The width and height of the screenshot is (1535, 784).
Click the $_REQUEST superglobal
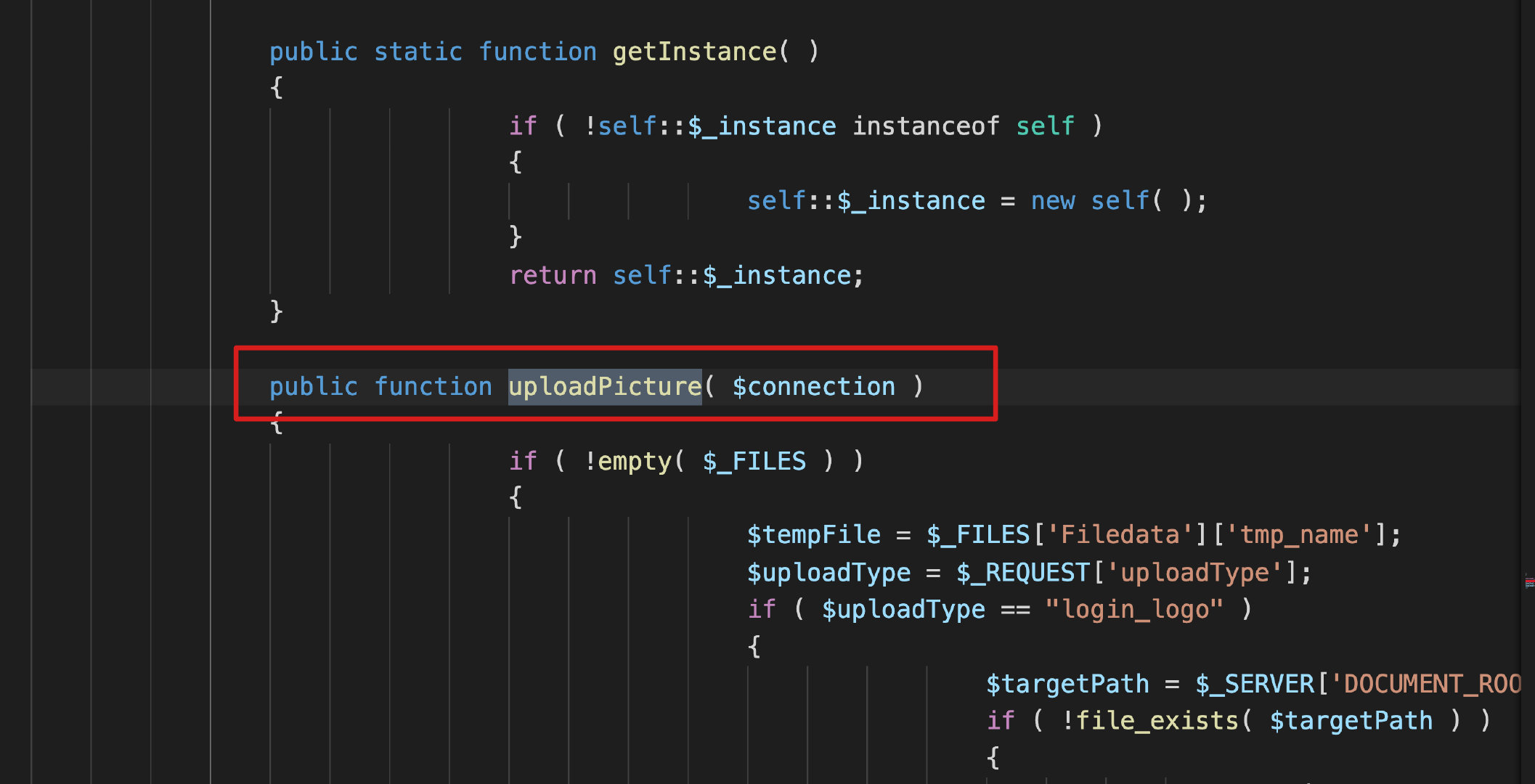point(1022,573)
